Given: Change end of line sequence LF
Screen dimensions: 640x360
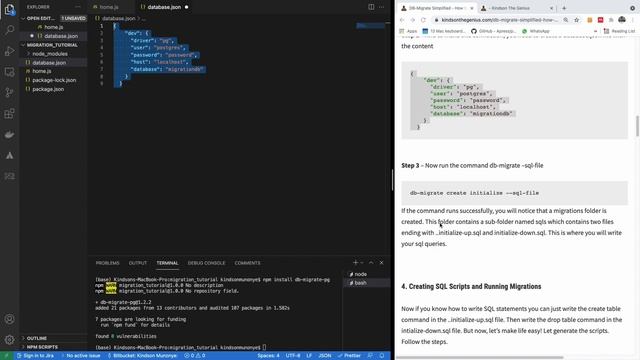Looking at the screenshot, I should coord(309,356).
